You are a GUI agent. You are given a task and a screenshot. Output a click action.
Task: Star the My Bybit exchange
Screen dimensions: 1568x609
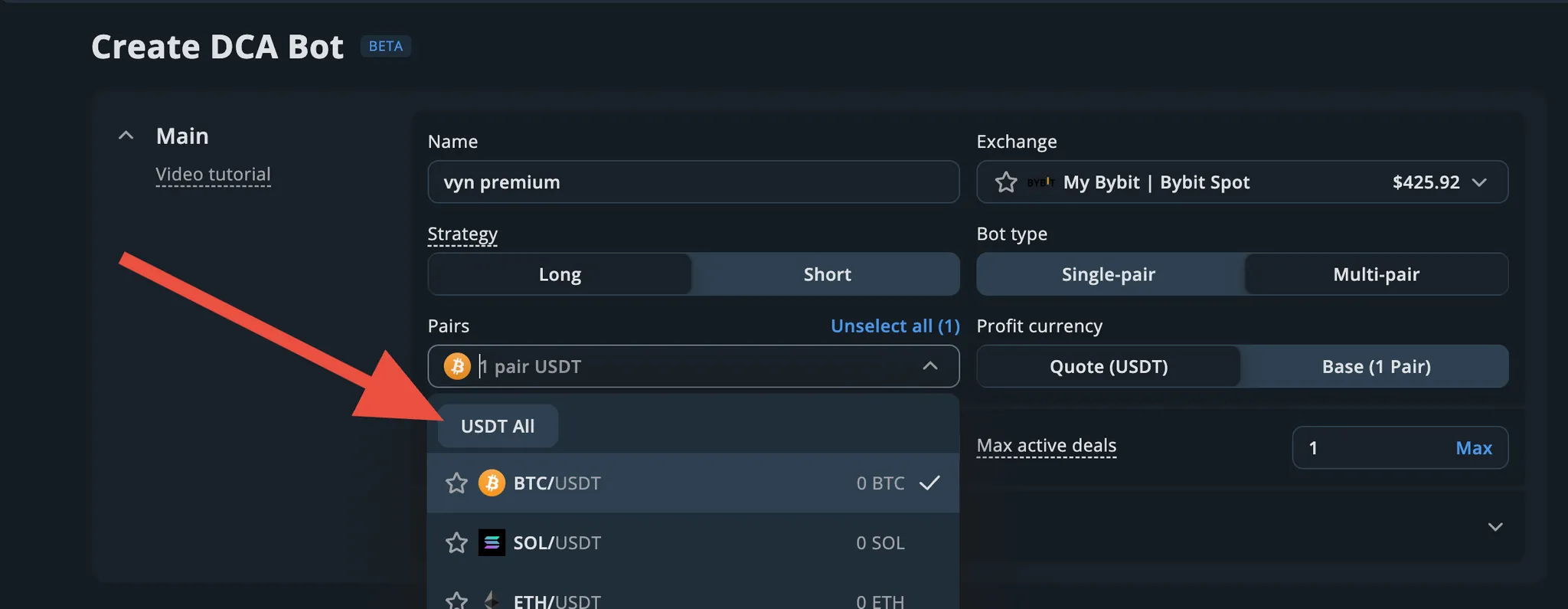tap(1005, 182)
